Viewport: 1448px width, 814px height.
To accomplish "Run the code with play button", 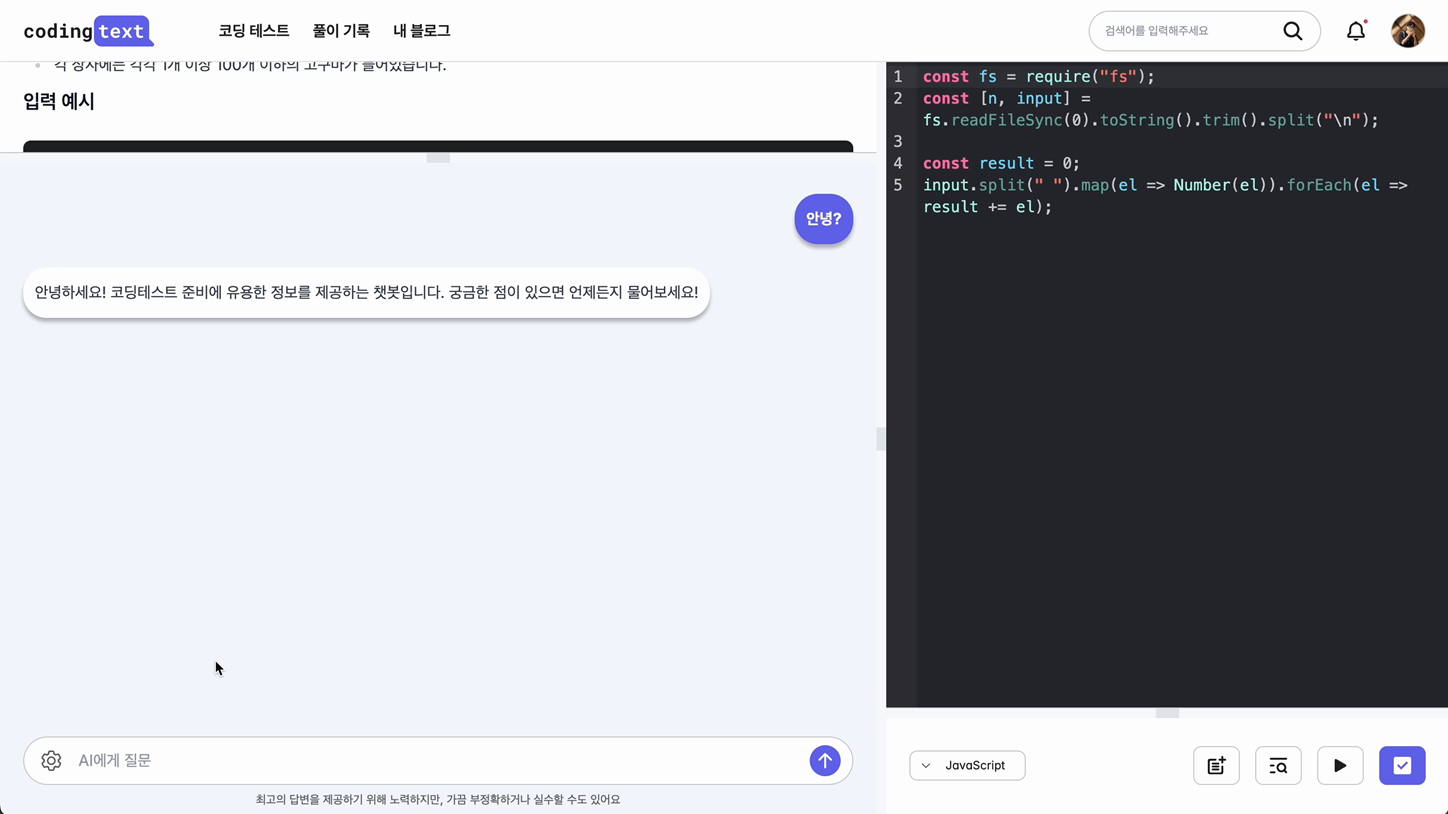I will pyautogui.click(x=1340, y=766).
